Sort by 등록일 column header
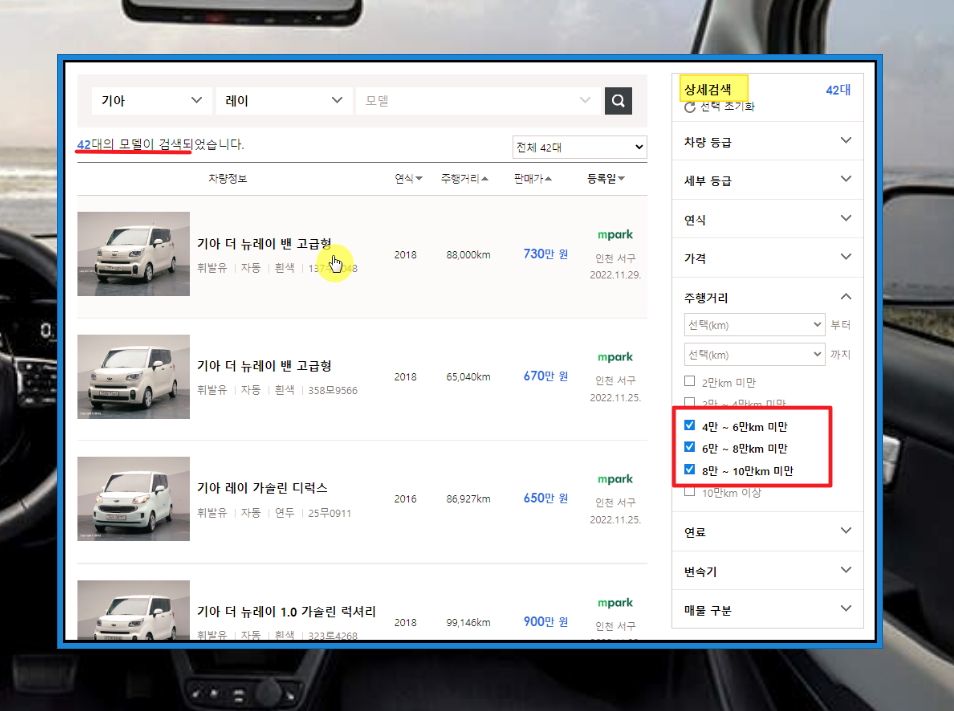 [606, 178]
